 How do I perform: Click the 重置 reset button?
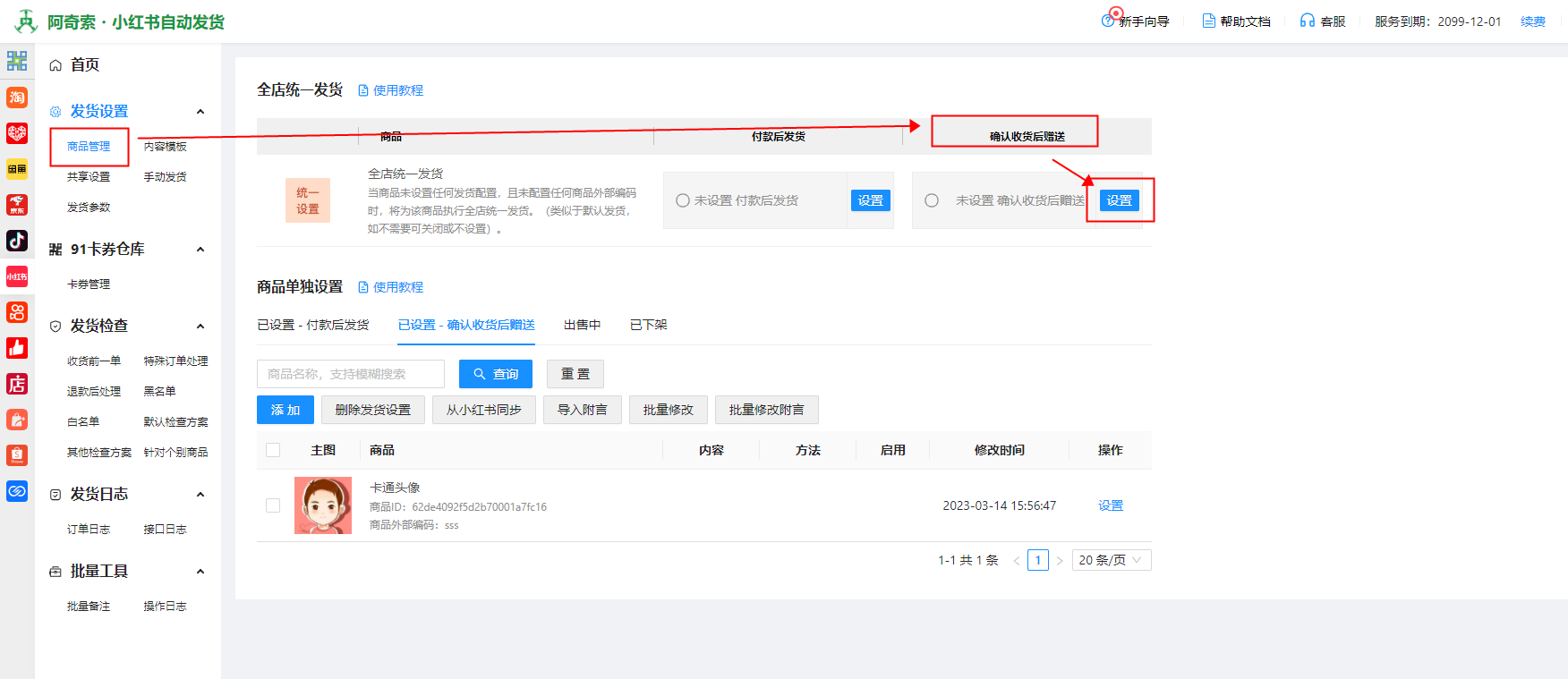575,374
